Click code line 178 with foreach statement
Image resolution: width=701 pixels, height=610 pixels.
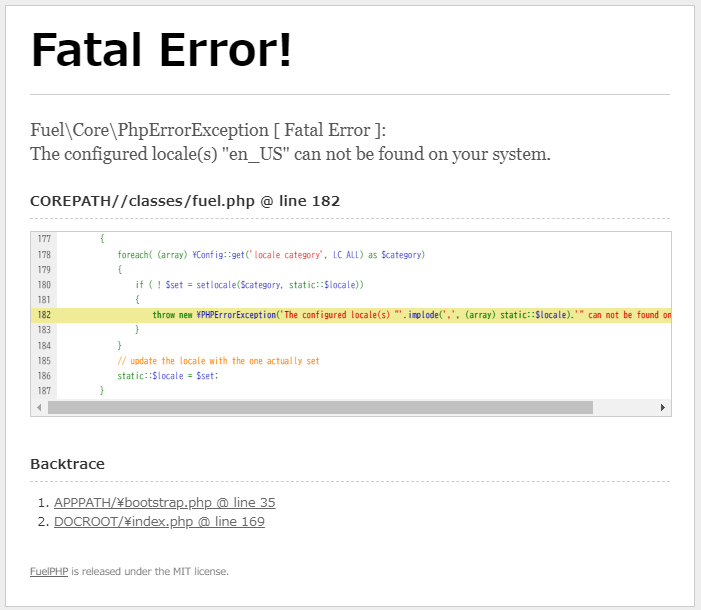(271, 255)
